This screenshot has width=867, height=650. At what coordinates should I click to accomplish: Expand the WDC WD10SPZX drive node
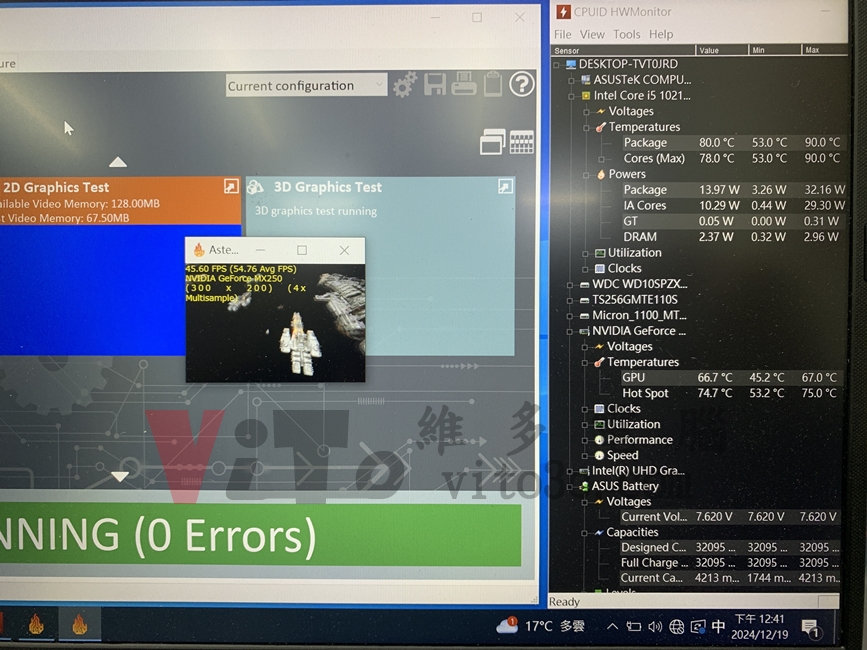click(x=570, y=285)
